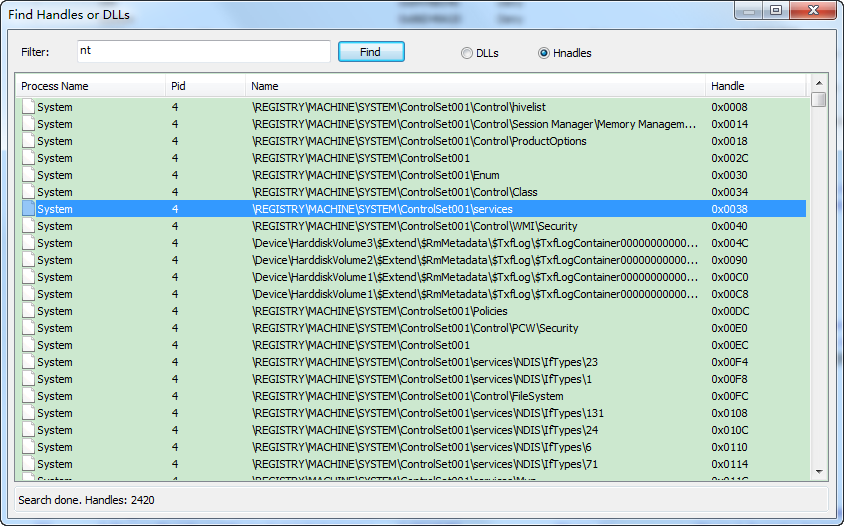Click file icon of the FileSystem row
844x526 pixels.
(28, 396)
